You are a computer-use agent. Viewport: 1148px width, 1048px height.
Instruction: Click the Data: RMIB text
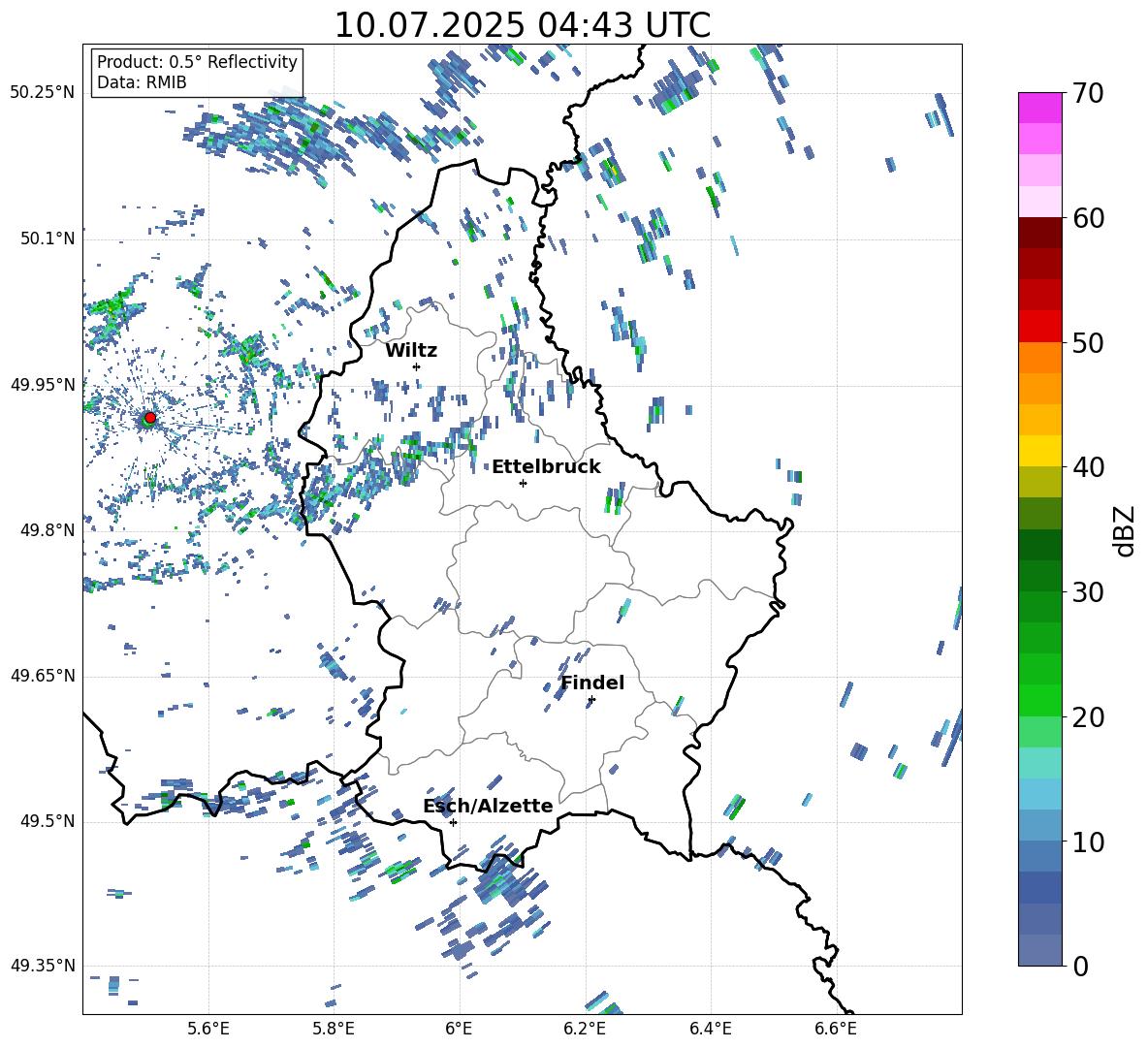pyautogui.click(x=142, y=82)
